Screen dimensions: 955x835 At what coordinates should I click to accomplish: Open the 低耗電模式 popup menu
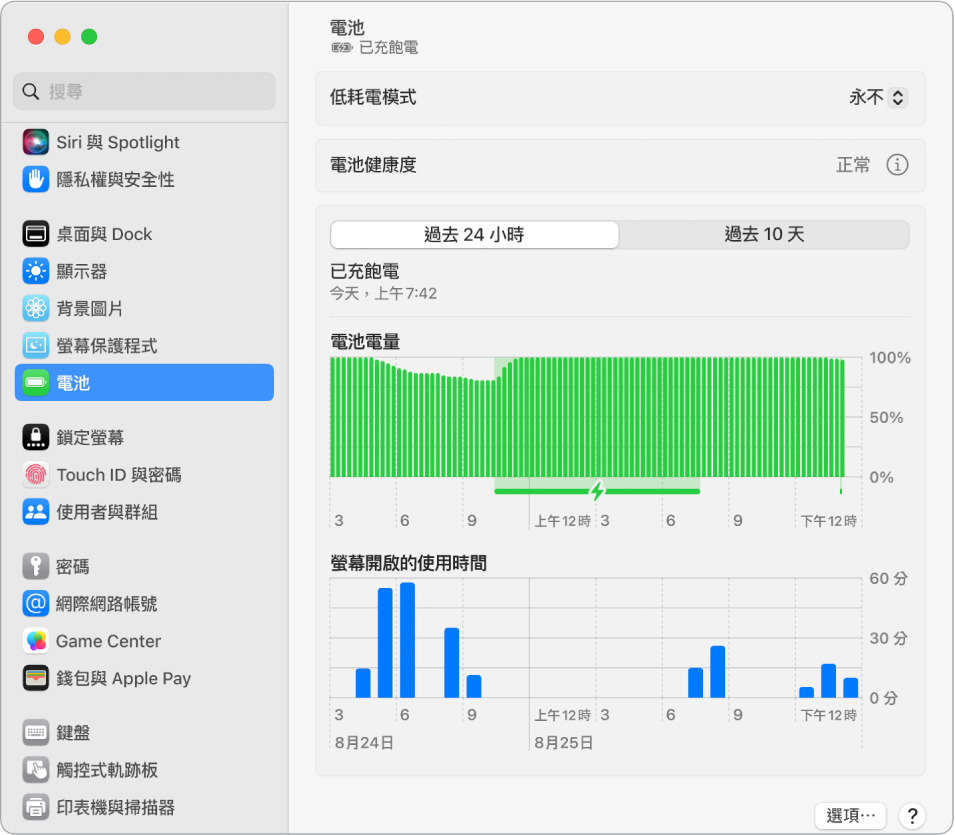coord(877,98)
